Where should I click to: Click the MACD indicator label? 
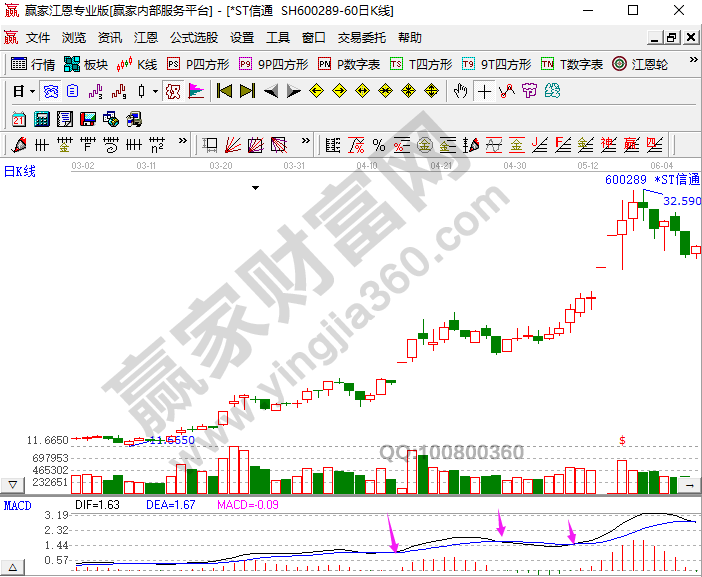pos(17,505)
